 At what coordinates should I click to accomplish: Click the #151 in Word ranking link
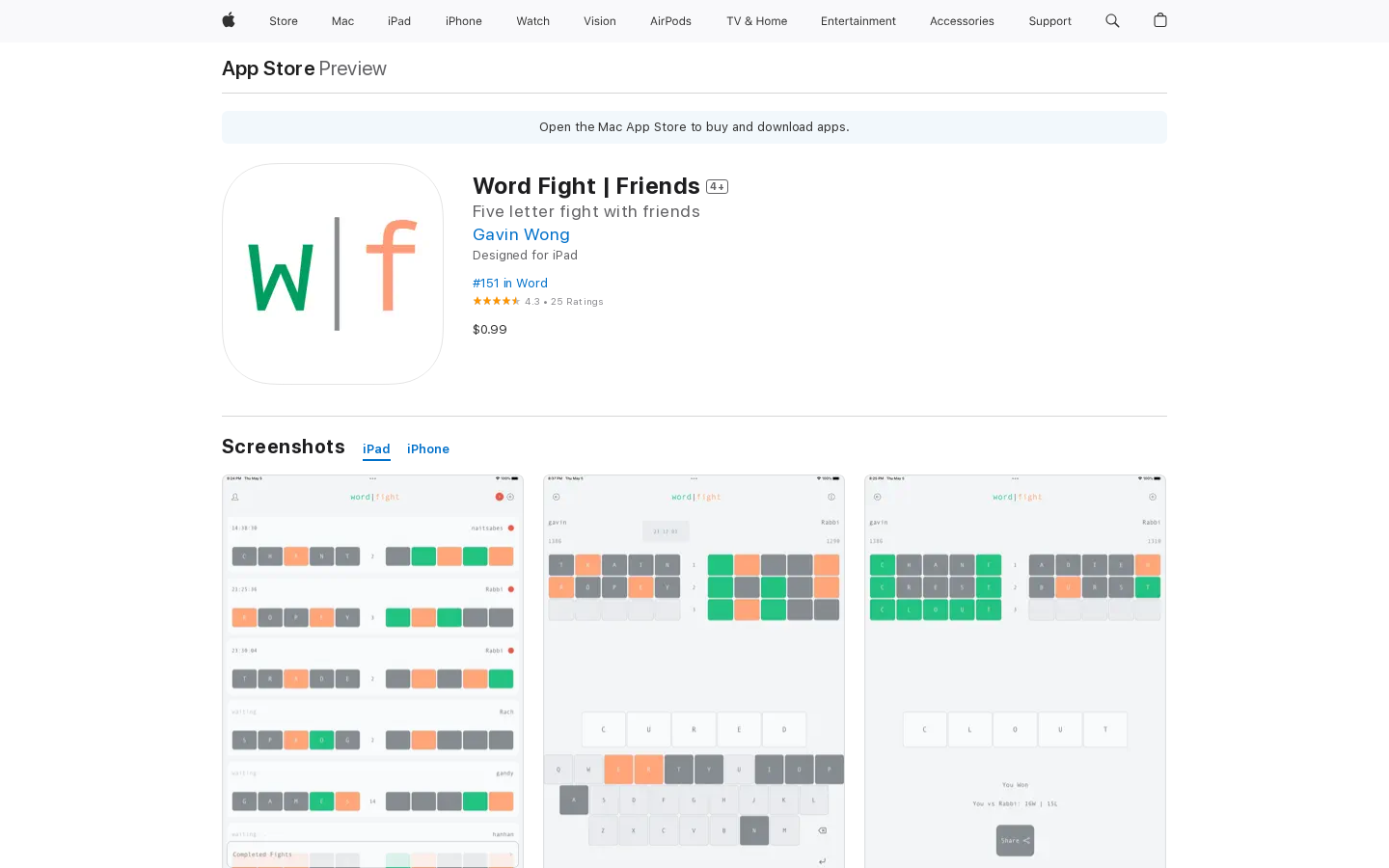(x=510, y=283)
